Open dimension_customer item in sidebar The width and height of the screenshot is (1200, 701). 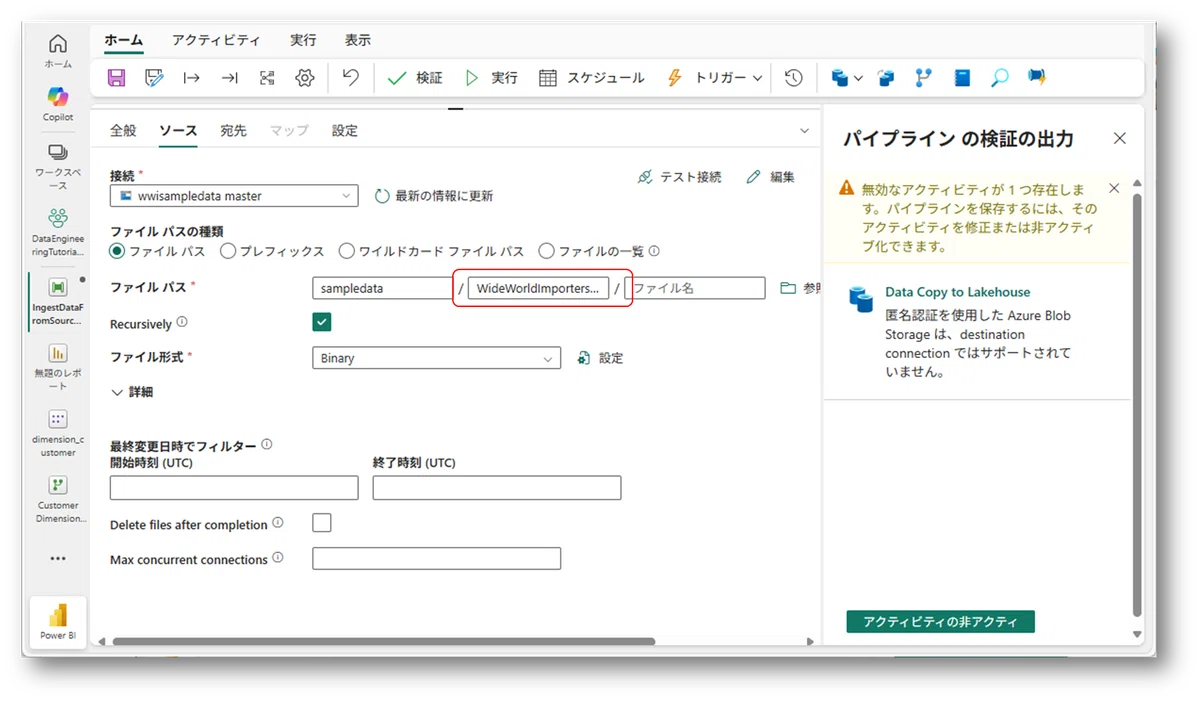pyautogui.click(x=58, y=433)
